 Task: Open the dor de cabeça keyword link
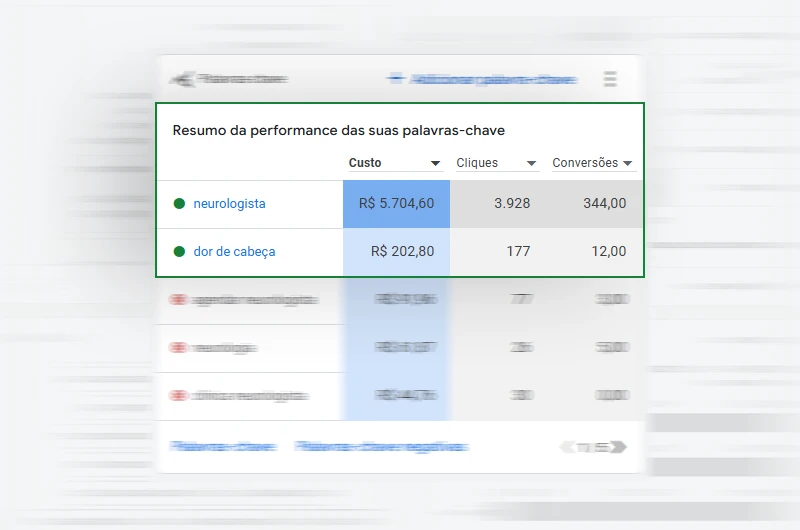pos(234,252)
